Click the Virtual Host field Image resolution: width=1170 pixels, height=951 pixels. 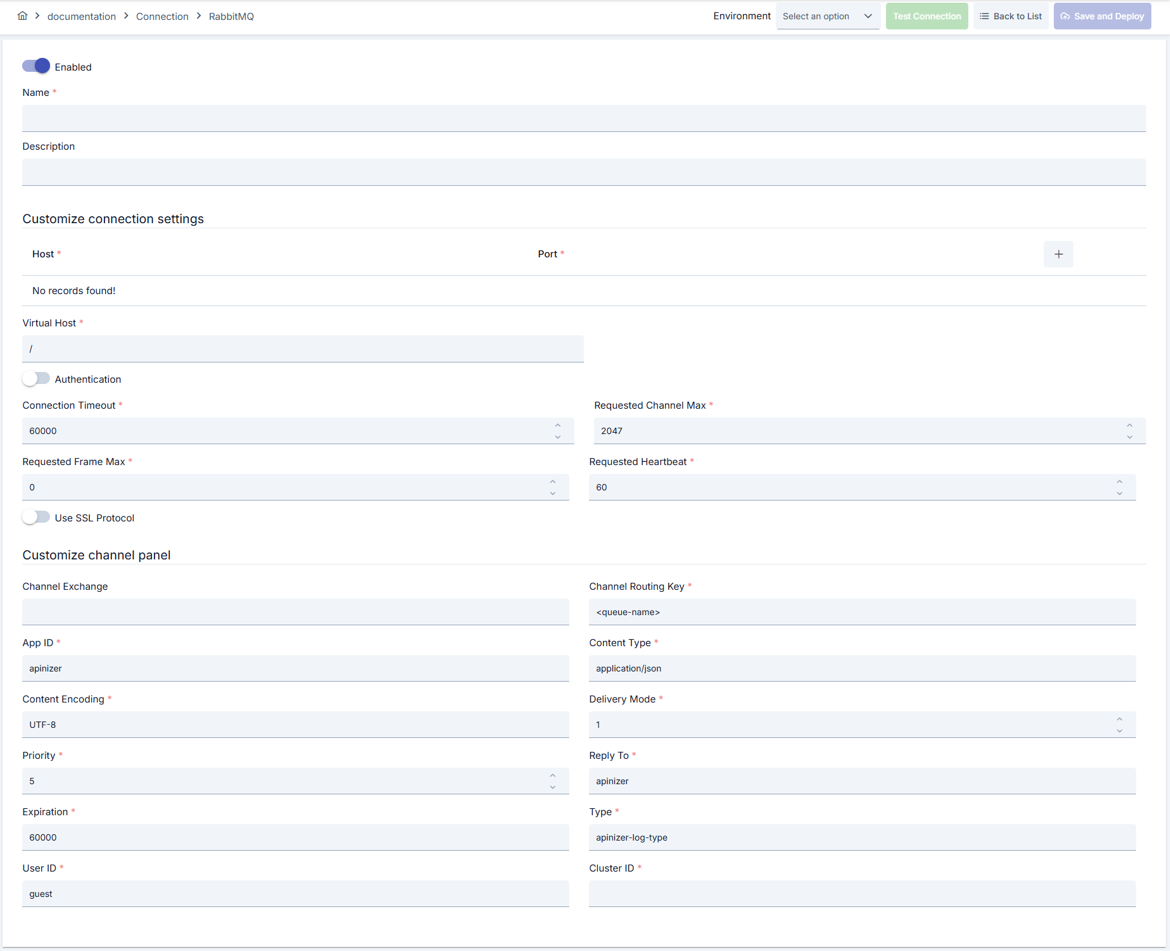303,349
